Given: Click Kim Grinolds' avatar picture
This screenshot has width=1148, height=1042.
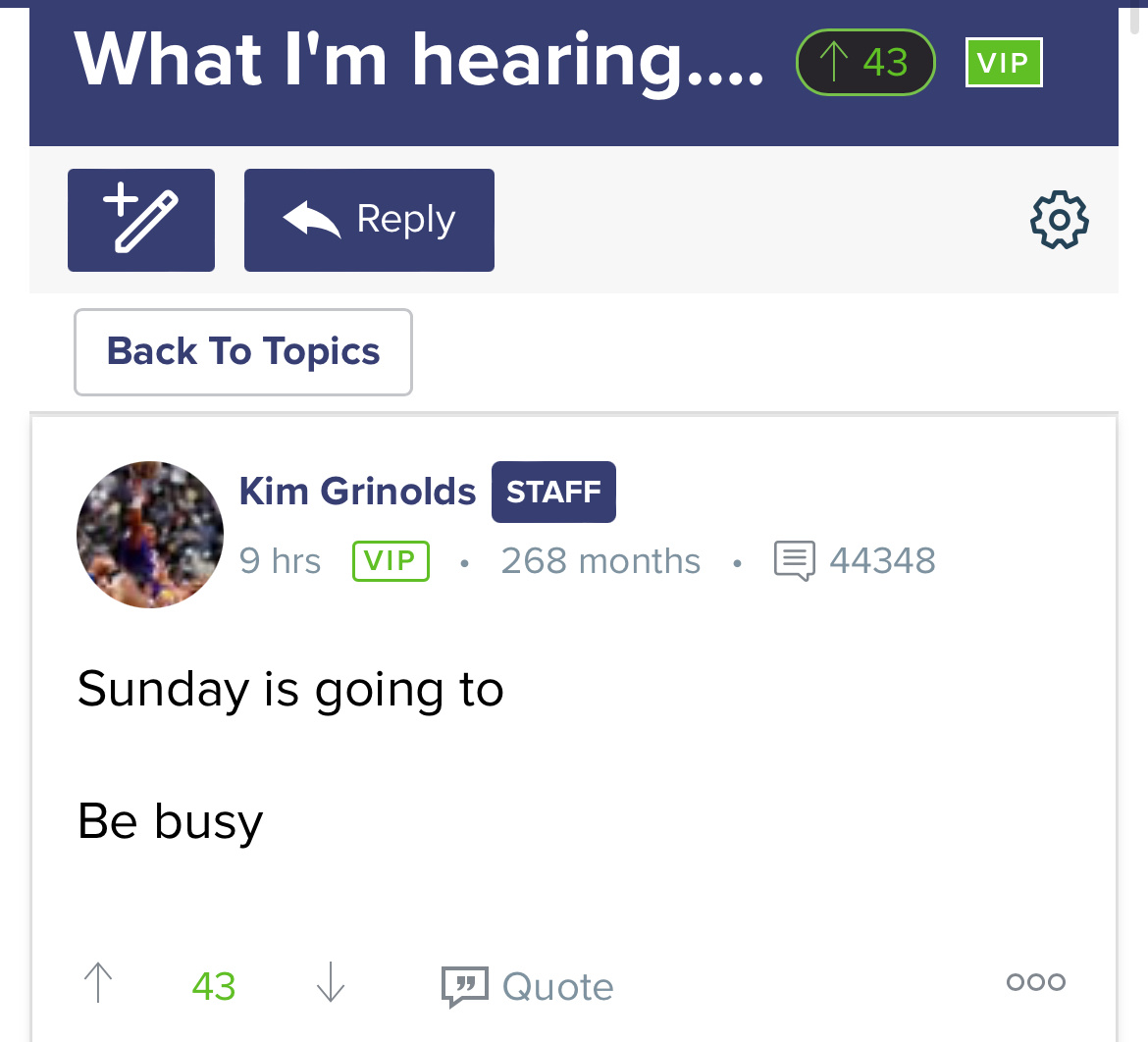Looking at the screenshot, I should (x=150, y=534).
